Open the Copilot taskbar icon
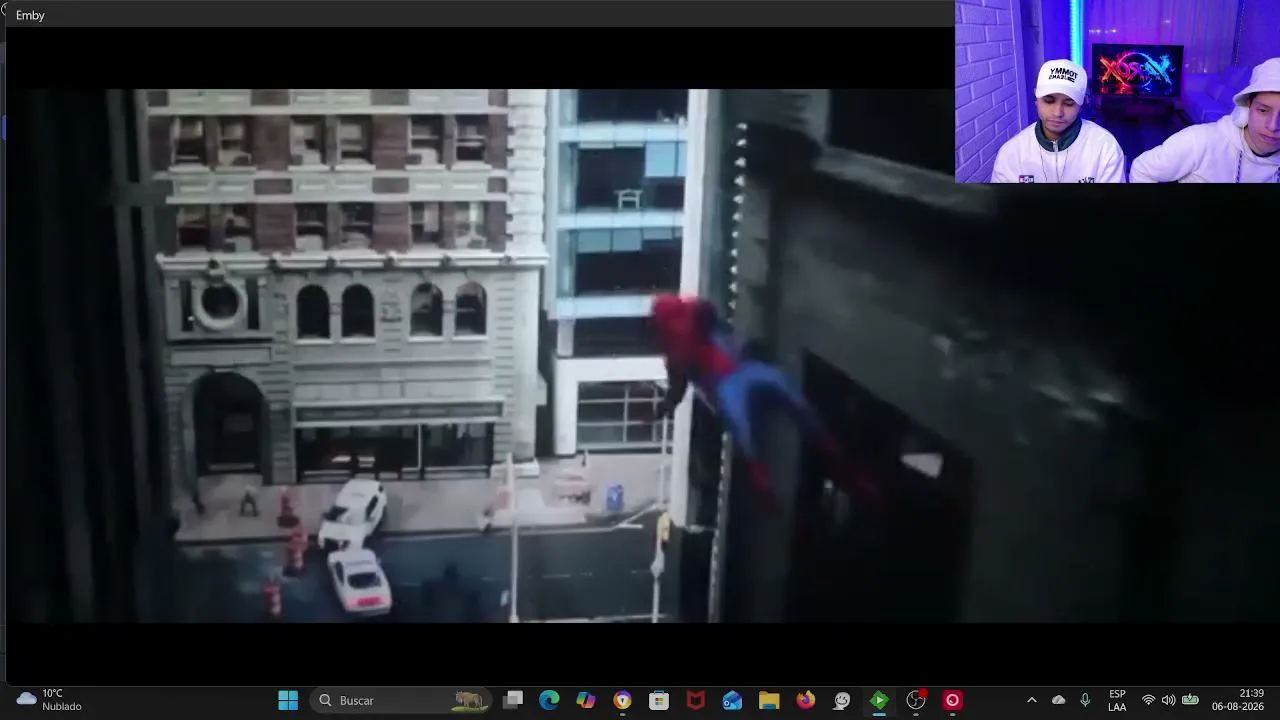Image resolution: width=1280 pixels, height=720 pixels. (x=586, y=700)
